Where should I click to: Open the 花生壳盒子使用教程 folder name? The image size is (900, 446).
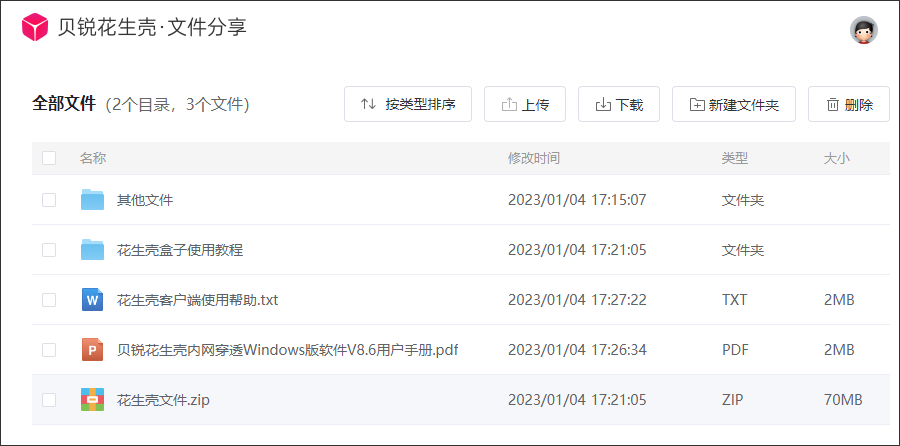point(180,250)
